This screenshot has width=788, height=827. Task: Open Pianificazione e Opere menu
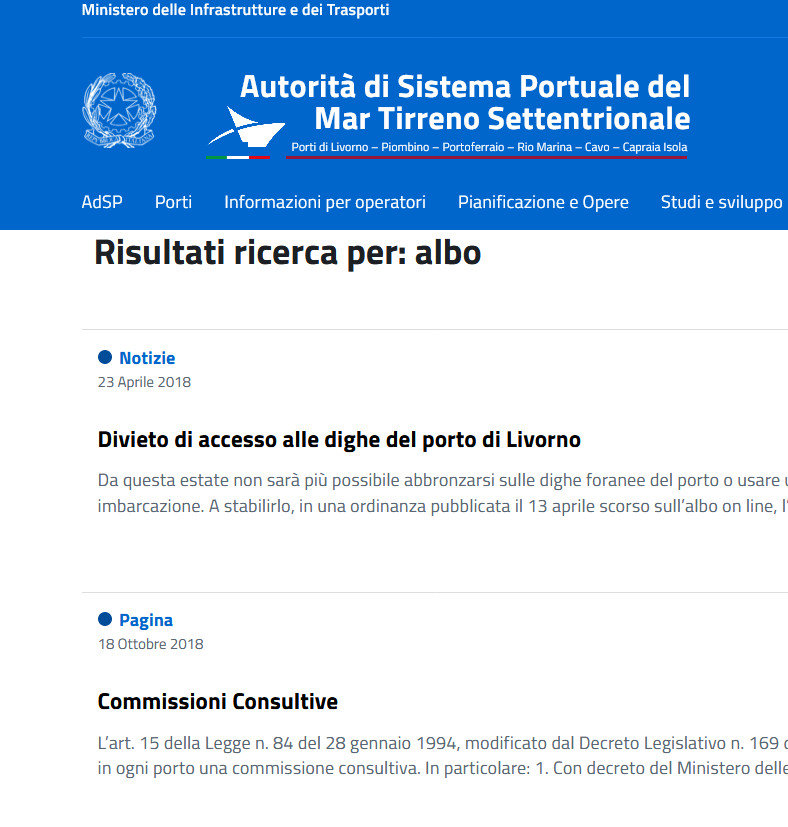(x=543, y=202)
